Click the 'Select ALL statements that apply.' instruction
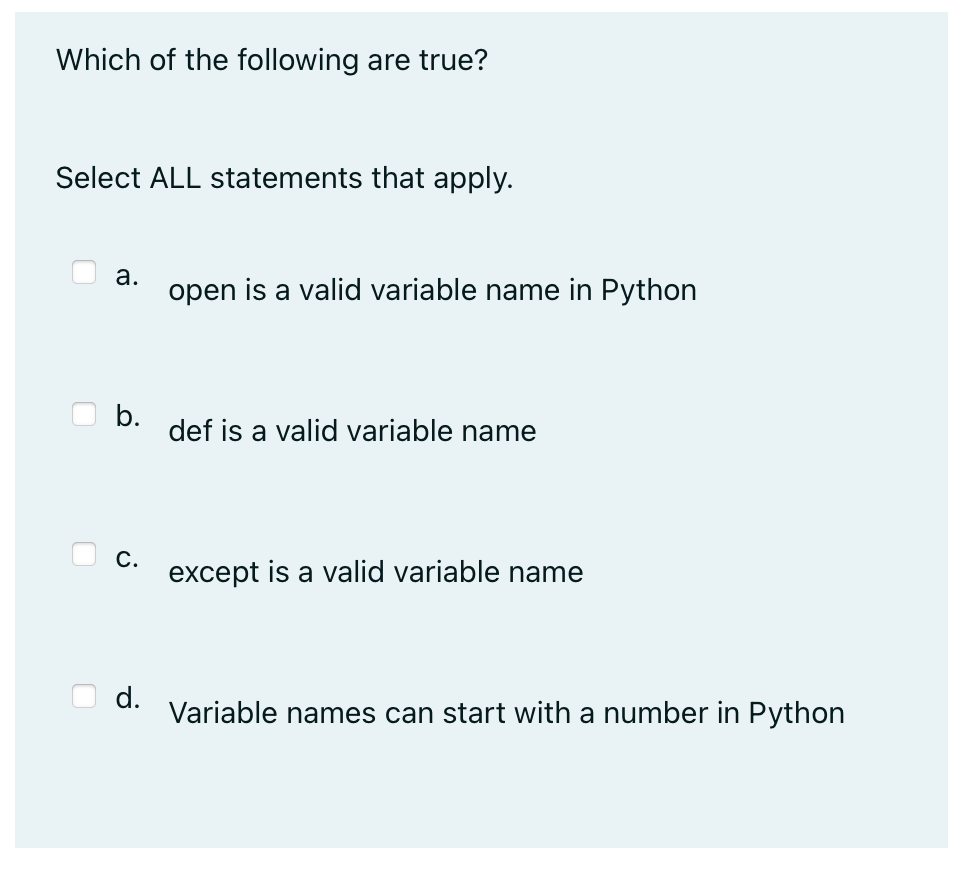 pos(284,179)
